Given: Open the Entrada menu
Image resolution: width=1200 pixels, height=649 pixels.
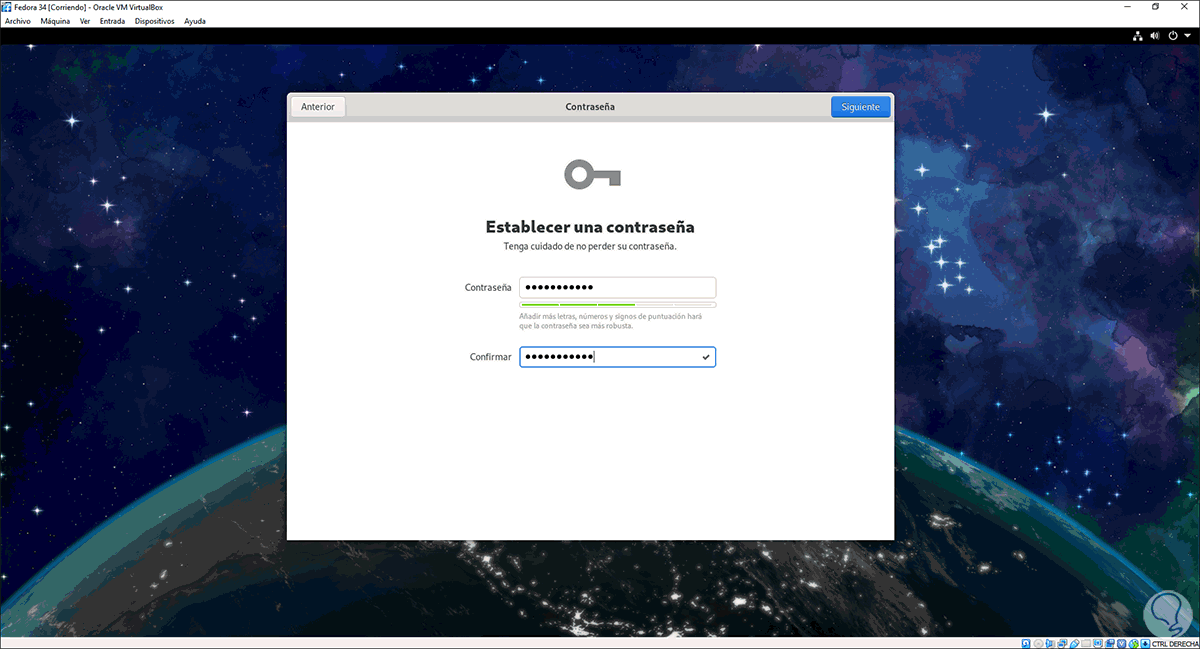Looking at the screenshot, I should [112, 21].
